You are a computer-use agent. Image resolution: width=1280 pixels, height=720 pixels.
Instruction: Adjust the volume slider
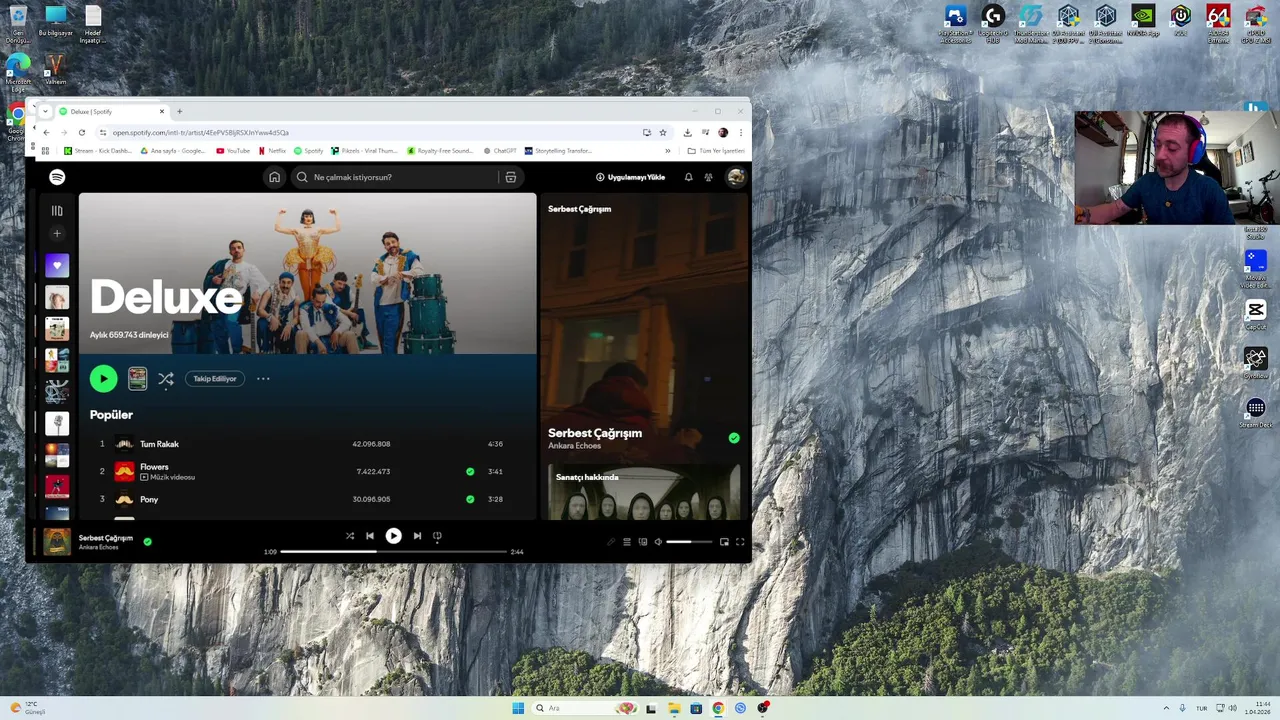point(690,542)
